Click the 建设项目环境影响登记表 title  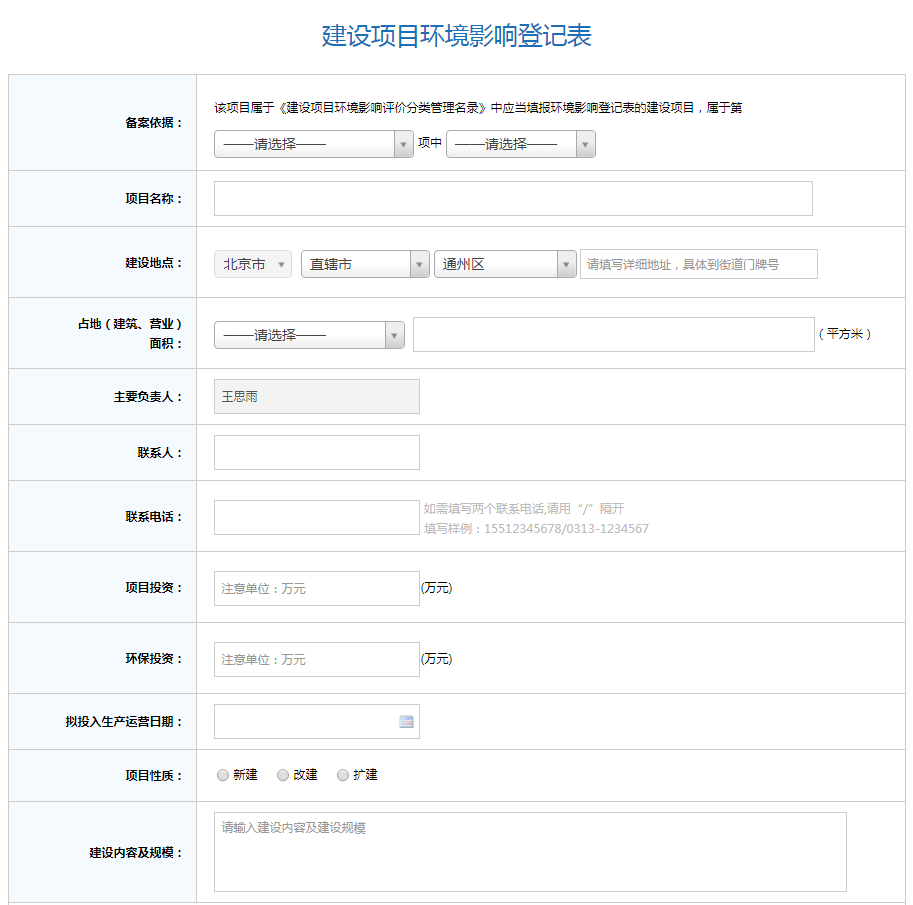(x=456, y=36)
